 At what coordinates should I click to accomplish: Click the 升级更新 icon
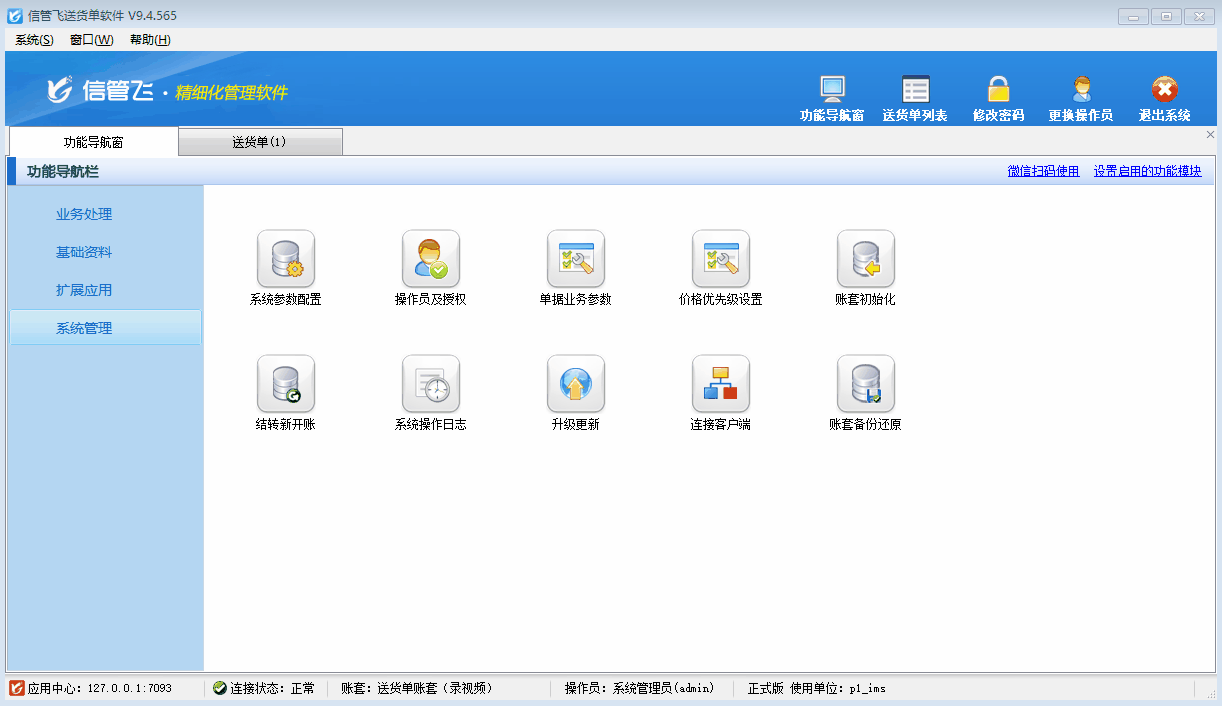click(x=576, y=384)
